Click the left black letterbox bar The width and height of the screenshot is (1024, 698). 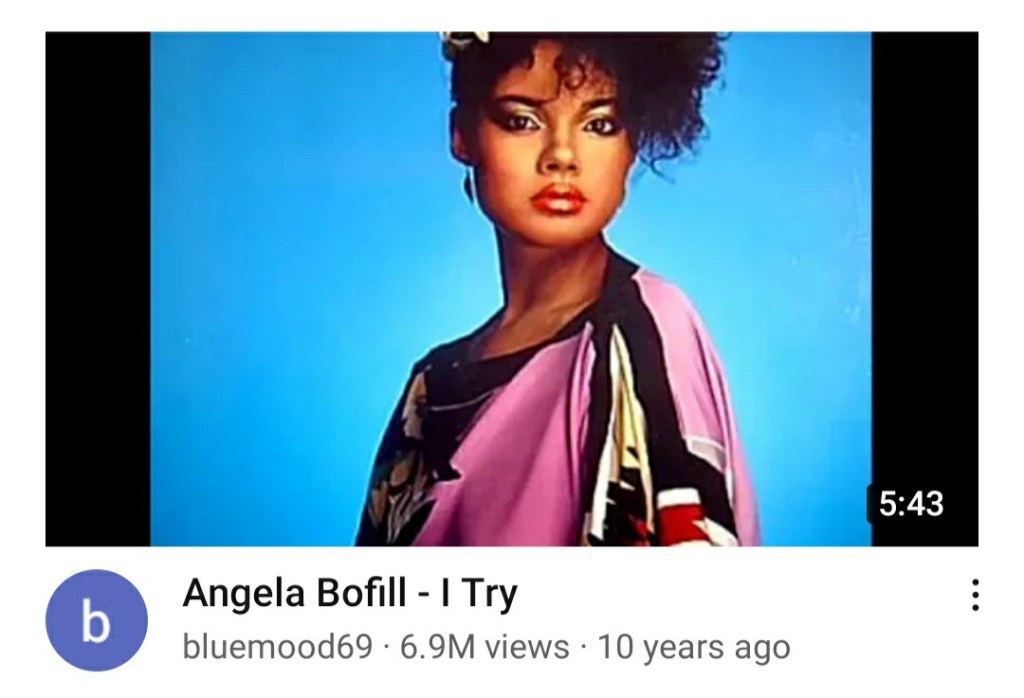(98, 289)
